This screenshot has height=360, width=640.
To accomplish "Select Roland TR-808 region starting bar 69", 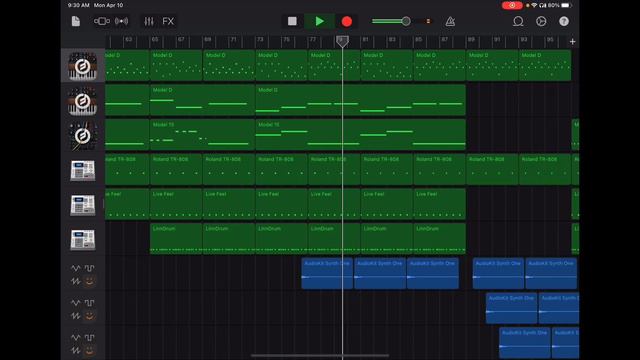I will tap(229, 169).
